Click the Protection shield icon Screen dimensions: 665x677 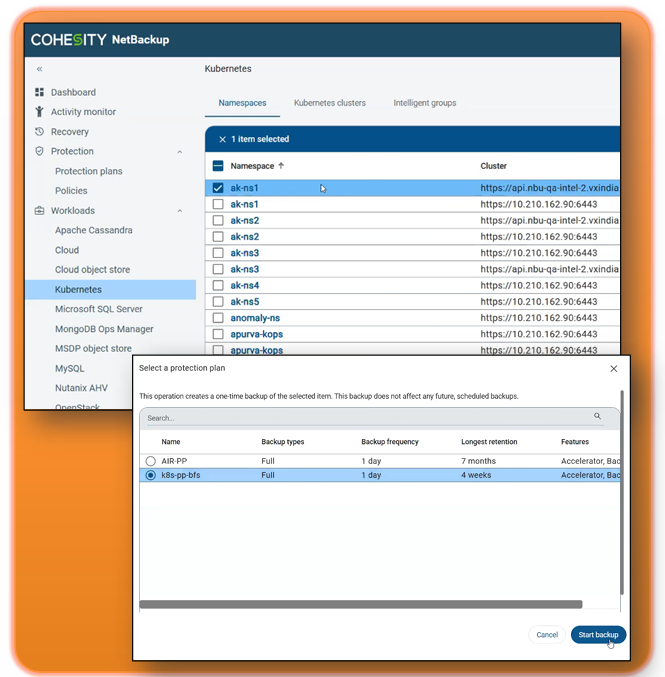click(x=39, y=151)
